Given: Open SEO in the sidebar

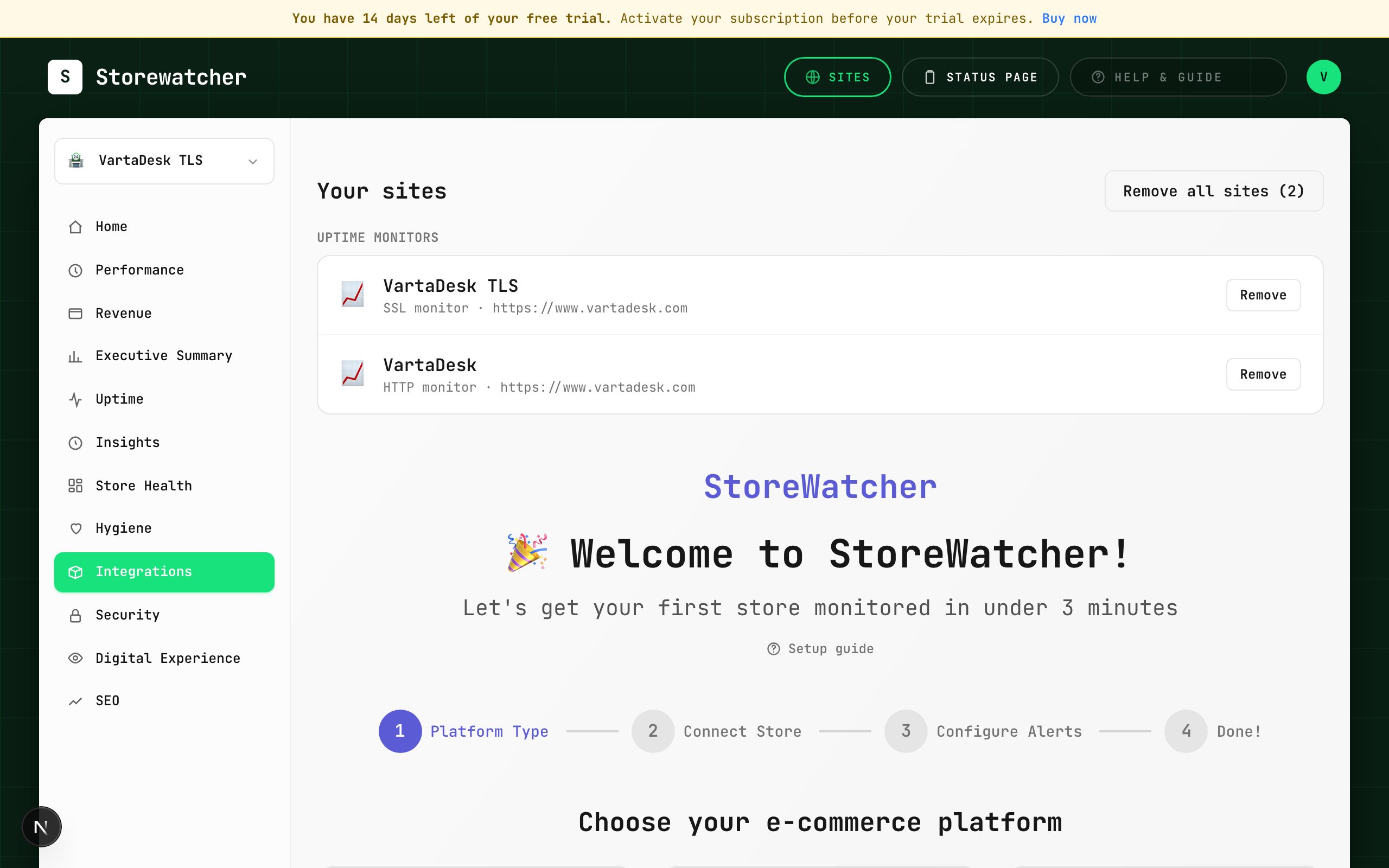Looking at the screenshot, I should (164, 701).
